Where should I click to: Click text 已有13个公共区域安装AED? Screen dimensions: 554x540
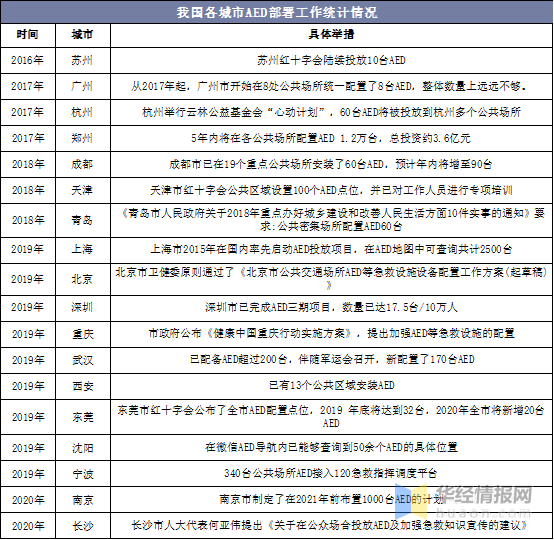(331, 385)
